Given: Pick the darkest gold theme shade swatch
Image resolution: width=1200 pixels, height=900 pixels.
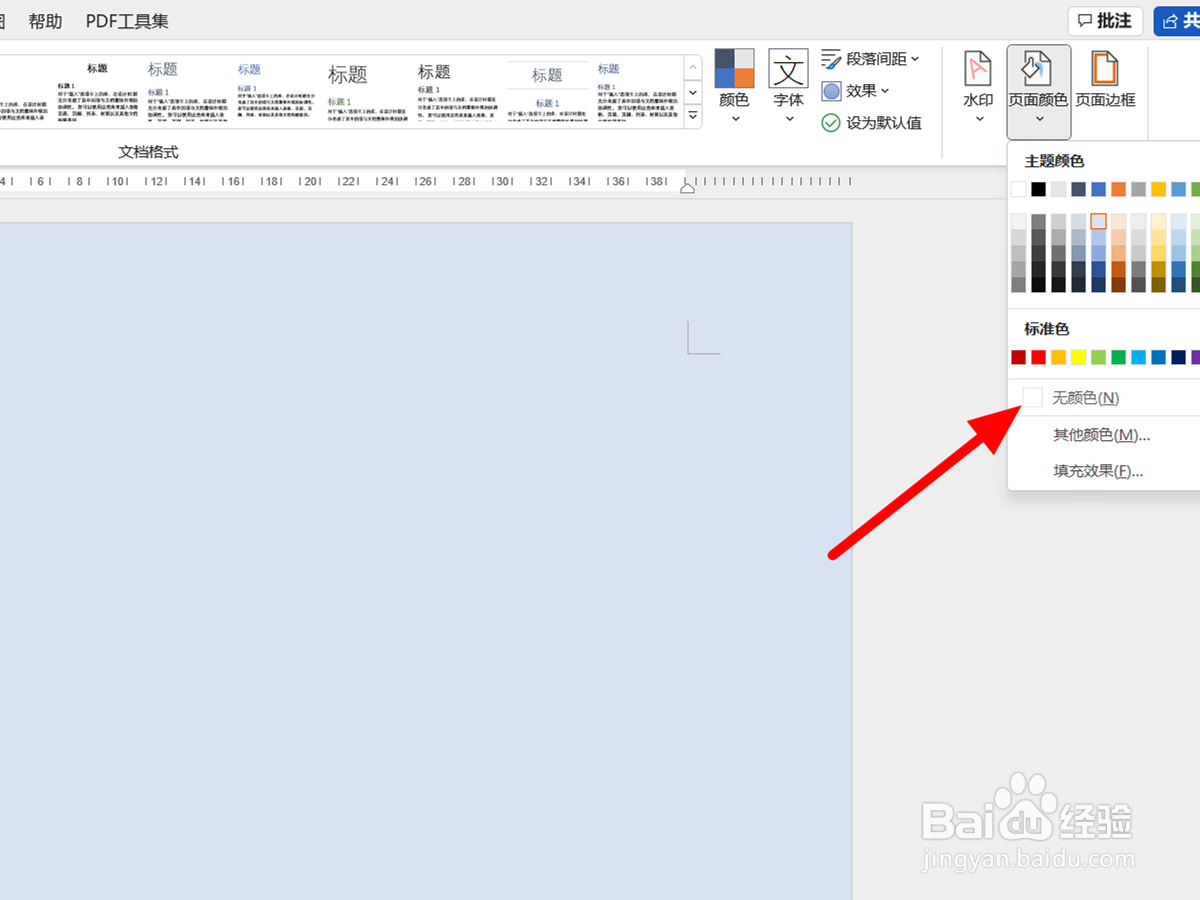Looking at the screenshot, I should [x=1158, y=284].
